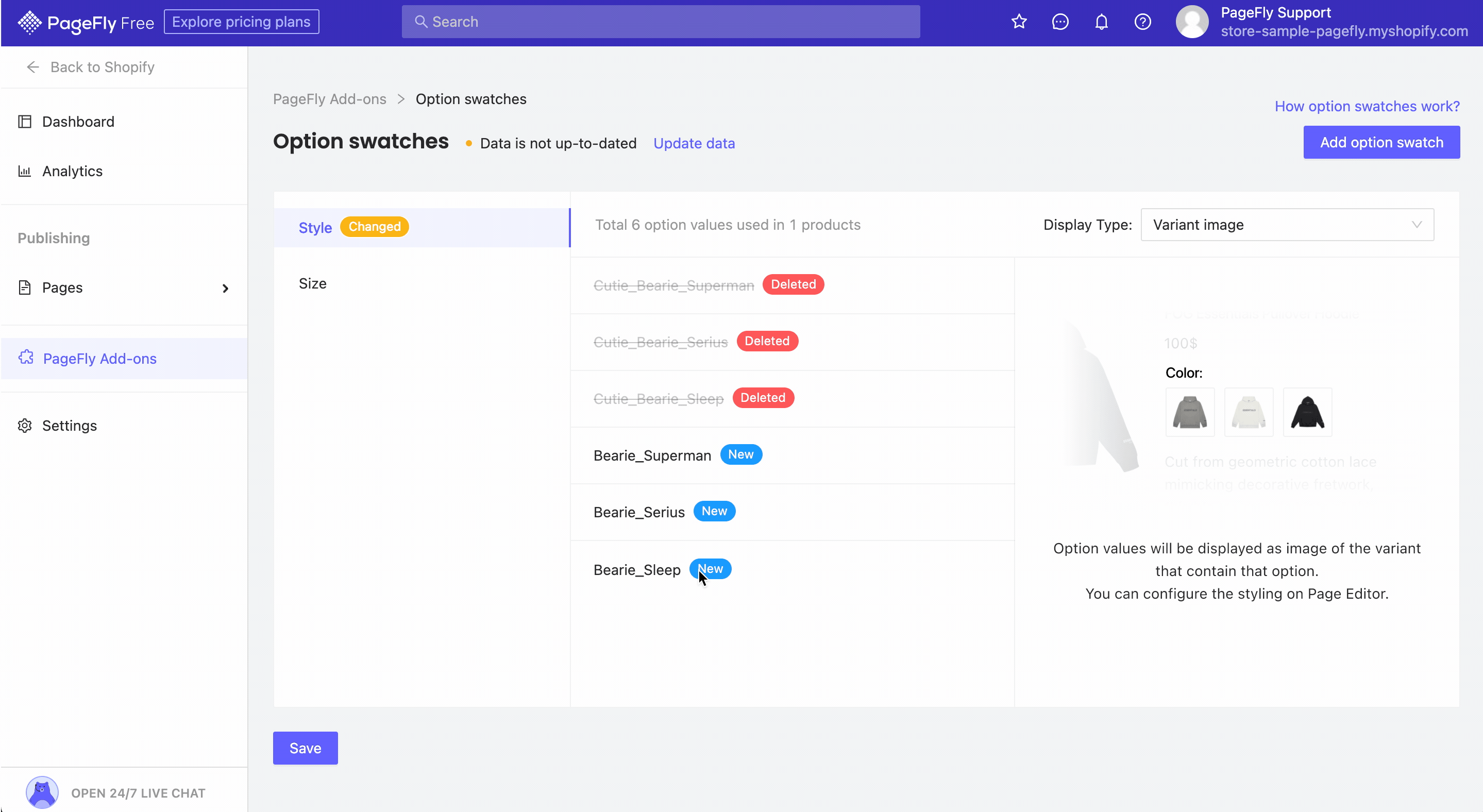Click the Pages document icon
This screenshot has height=812, width=1483.
coord(25,287)
